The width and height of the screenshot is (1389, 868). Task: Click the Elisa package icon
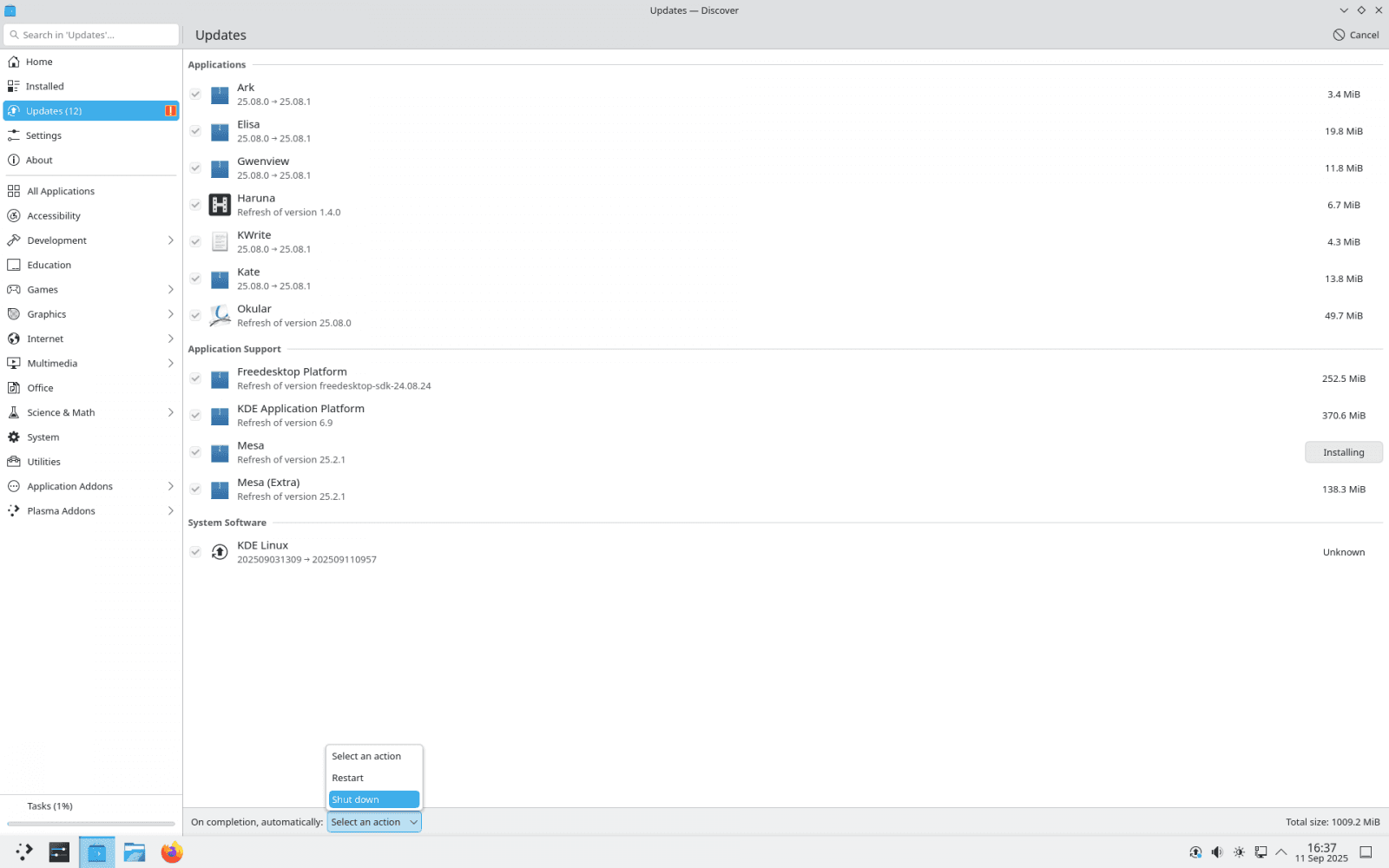click(220, 131)
